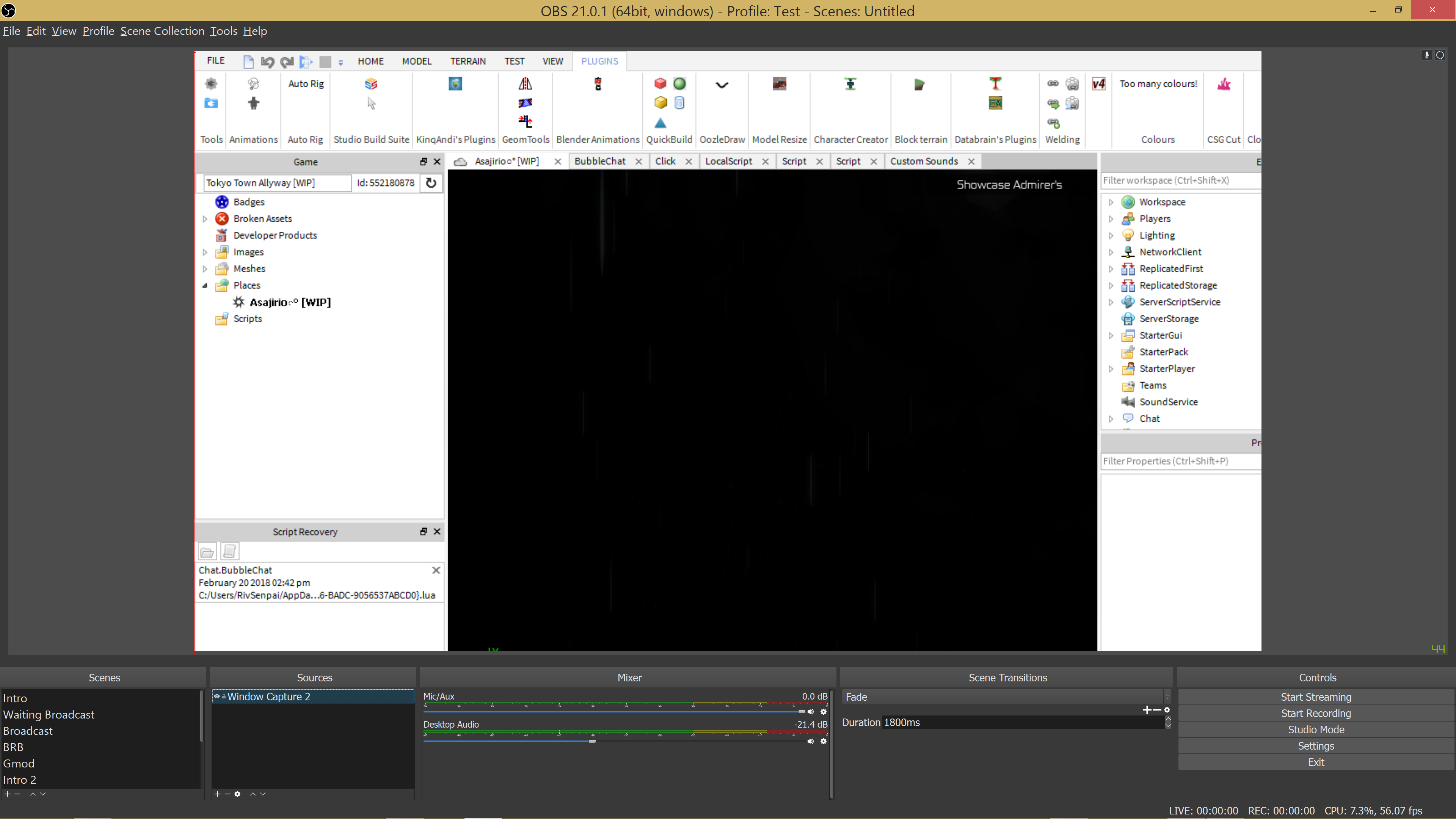Open source properties gear icon

[237, 794]
